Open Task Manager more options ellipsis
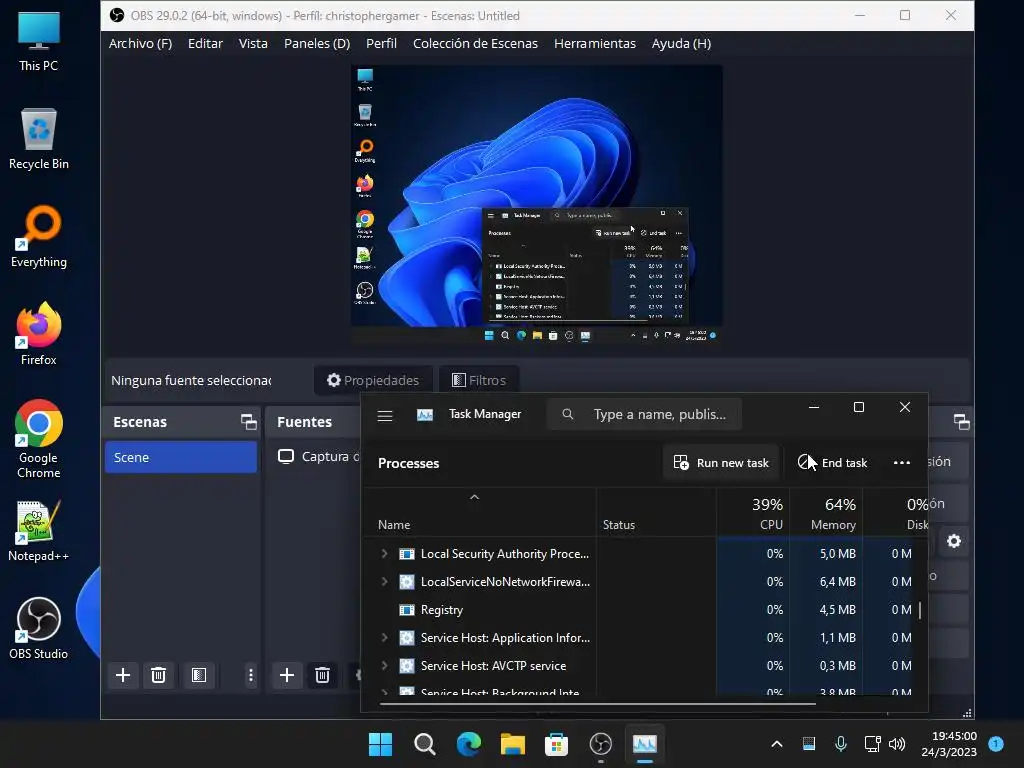 902,462
